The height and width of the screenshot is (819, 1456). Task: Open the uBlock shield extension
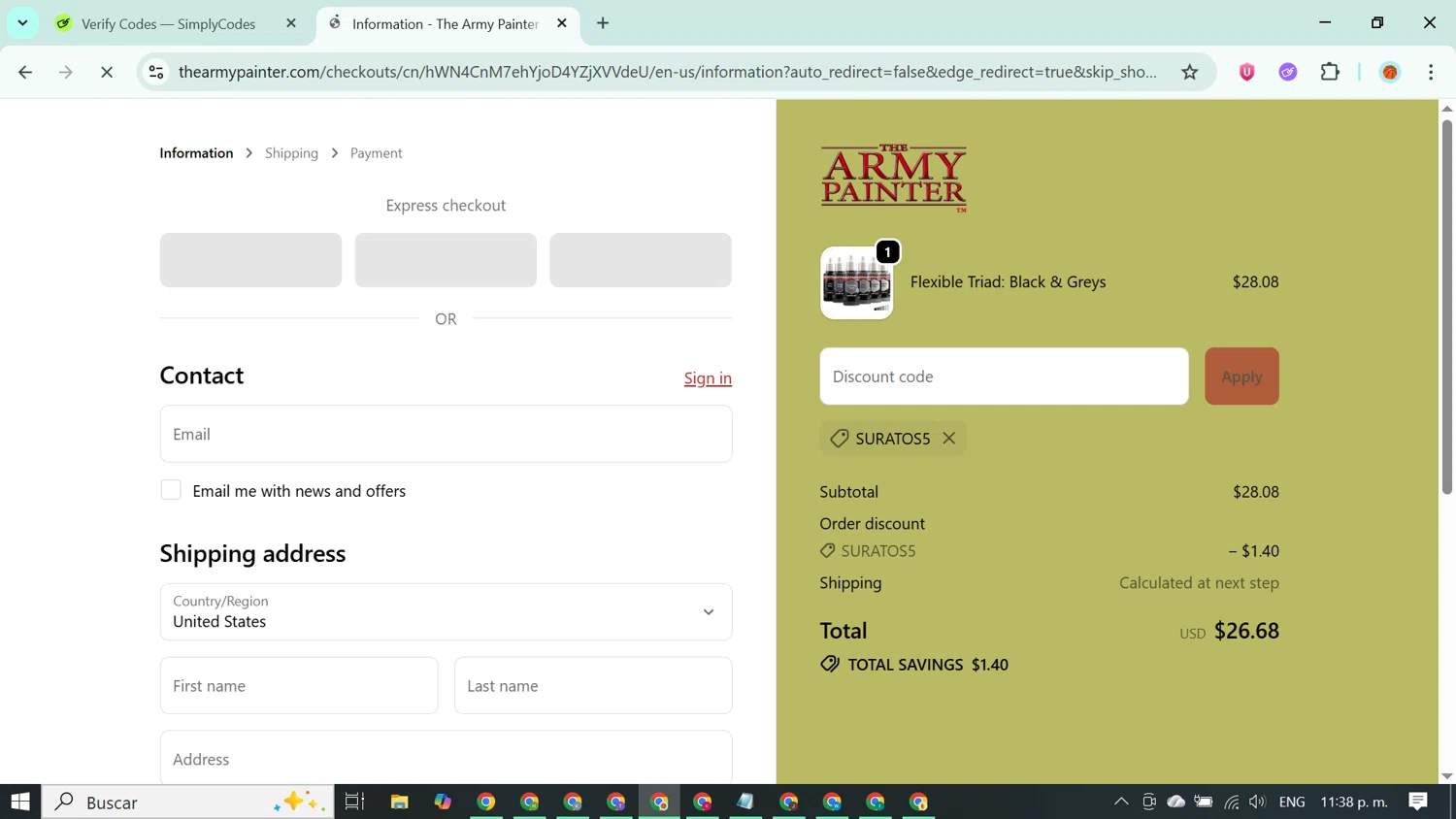click(1247, 72)
